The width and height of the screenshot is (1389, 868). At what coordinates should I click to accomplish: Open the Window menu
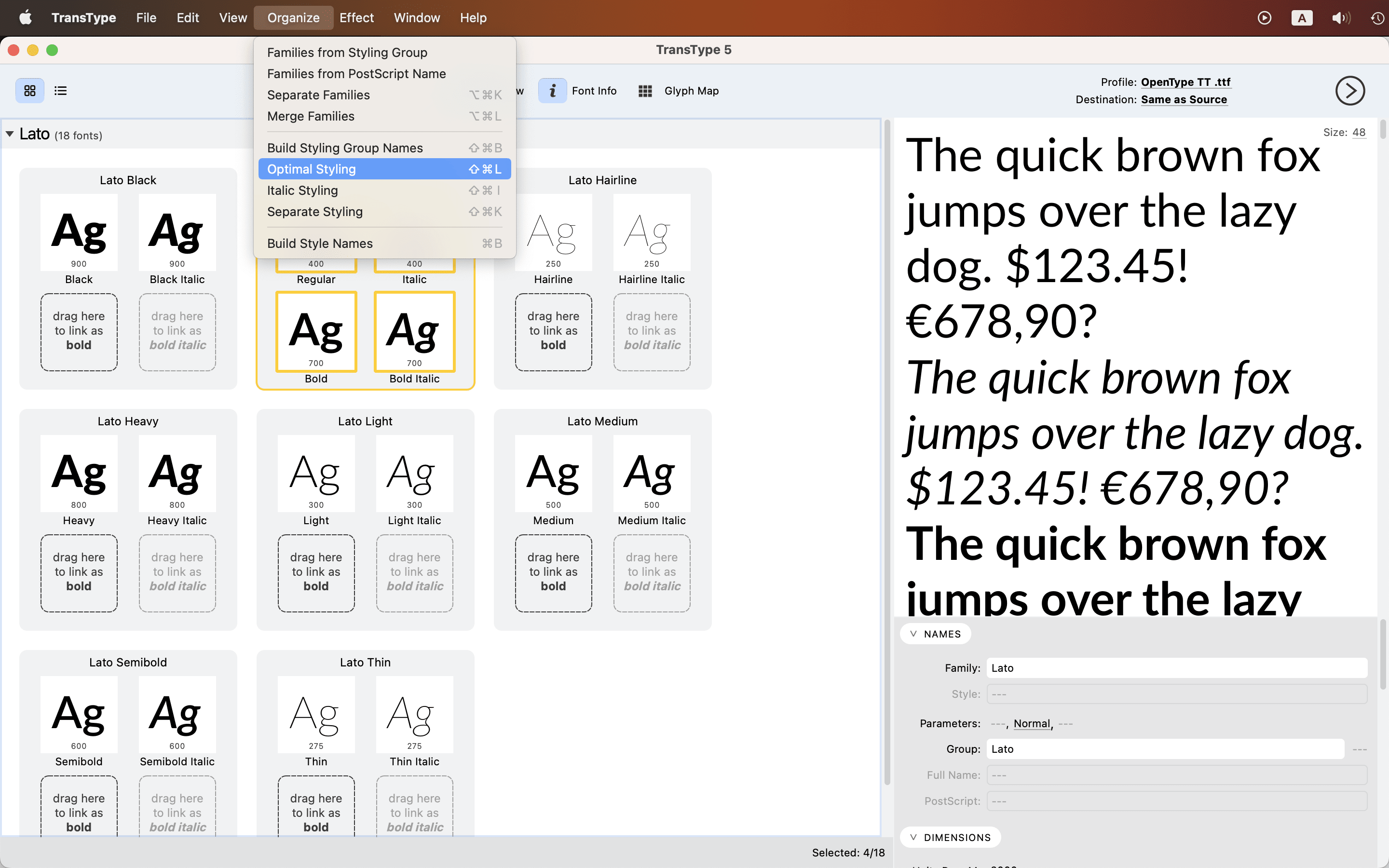[x=417, y=18]
